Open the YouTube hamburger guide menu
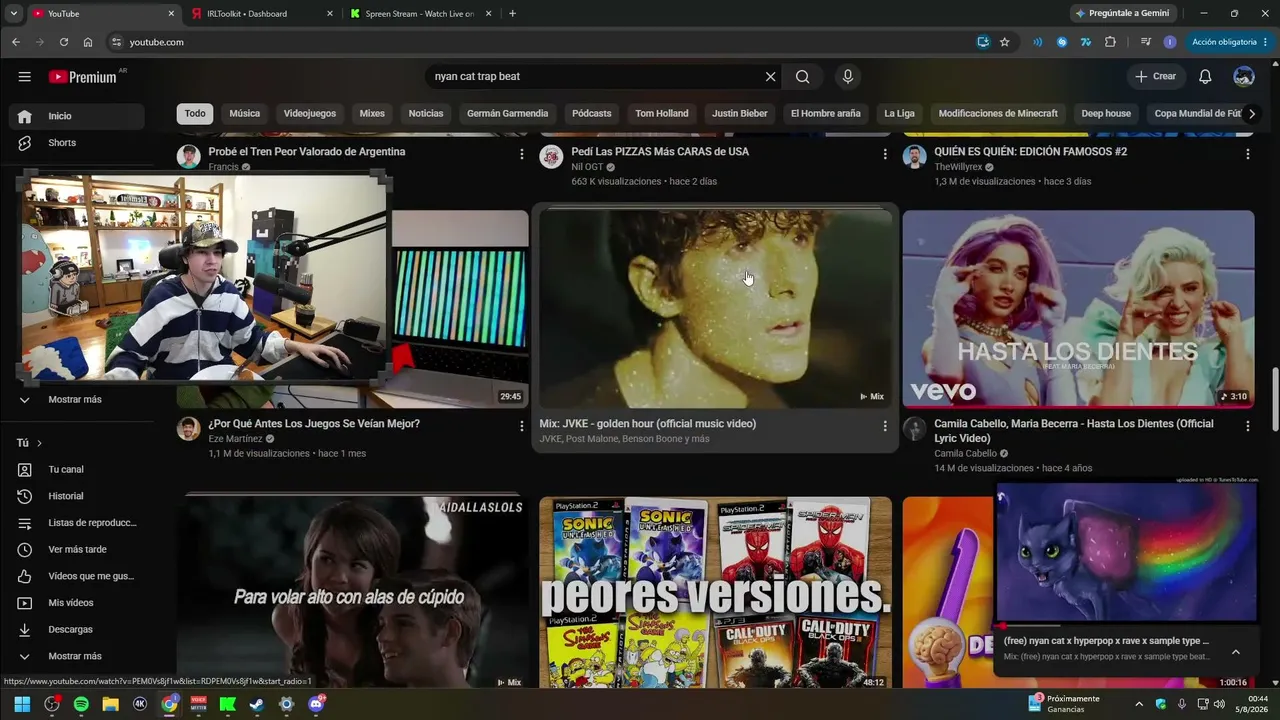Screen dimensions: 1280x720 [24, 77]
